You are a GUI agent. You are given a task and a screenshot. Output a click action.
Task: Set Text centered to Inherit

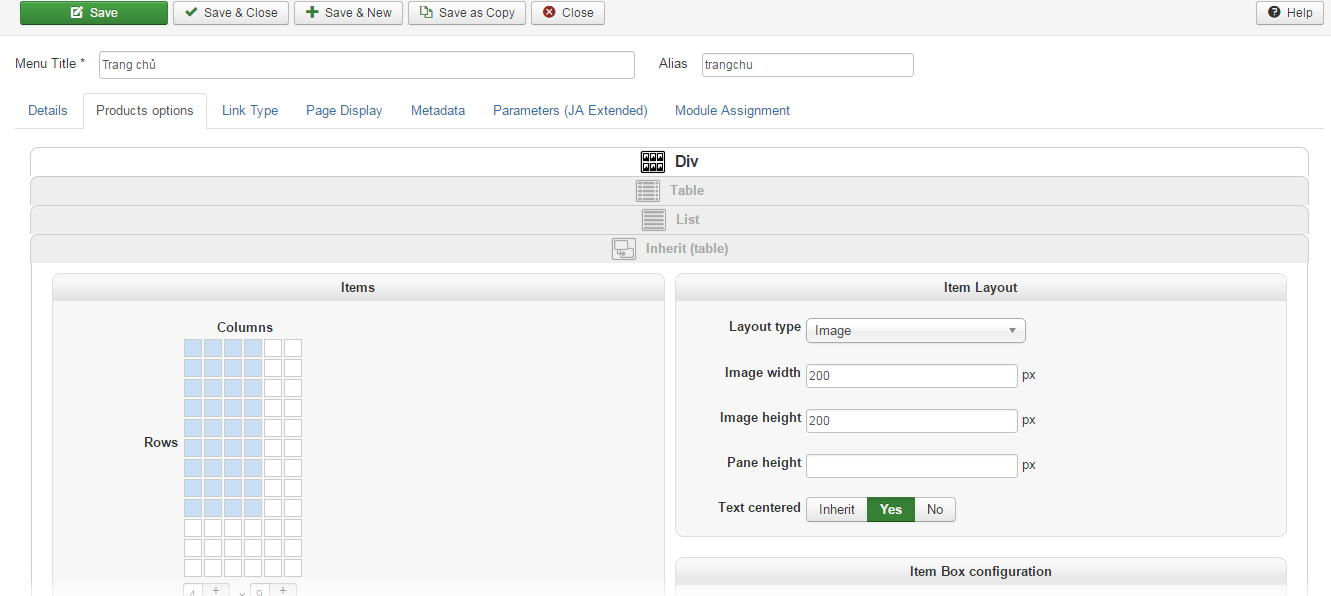click(x=836, y=510)
